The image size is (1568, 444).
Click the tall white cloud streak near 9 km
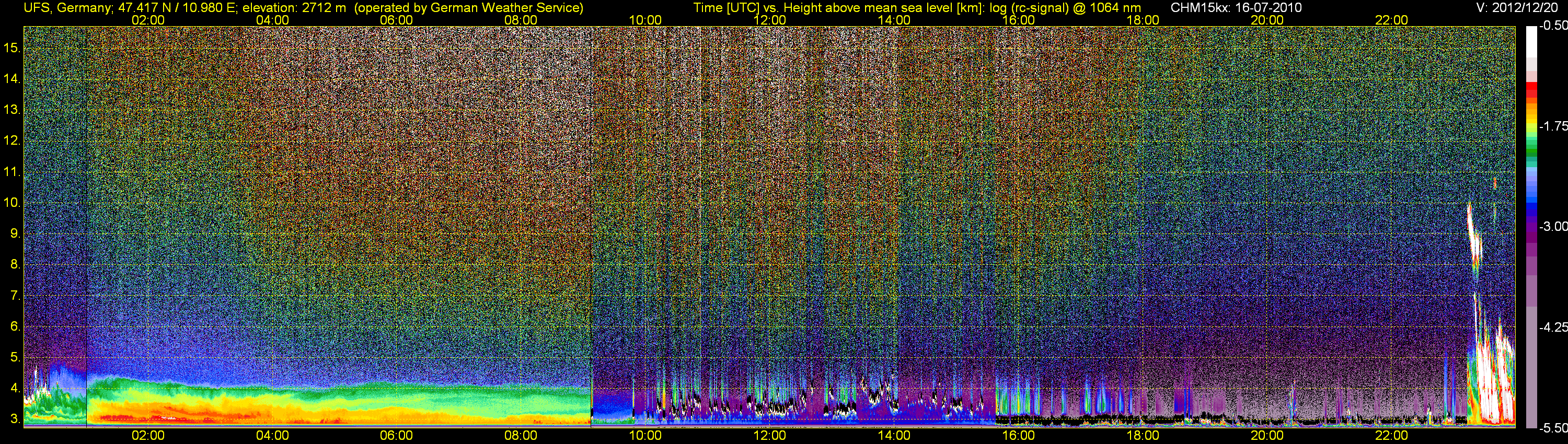coord(1473,237)
